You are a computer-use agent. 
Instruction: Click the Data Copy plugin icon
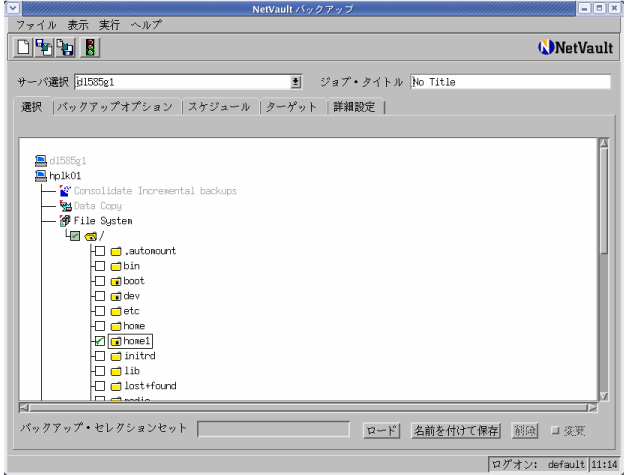click(x=65, y=206)
